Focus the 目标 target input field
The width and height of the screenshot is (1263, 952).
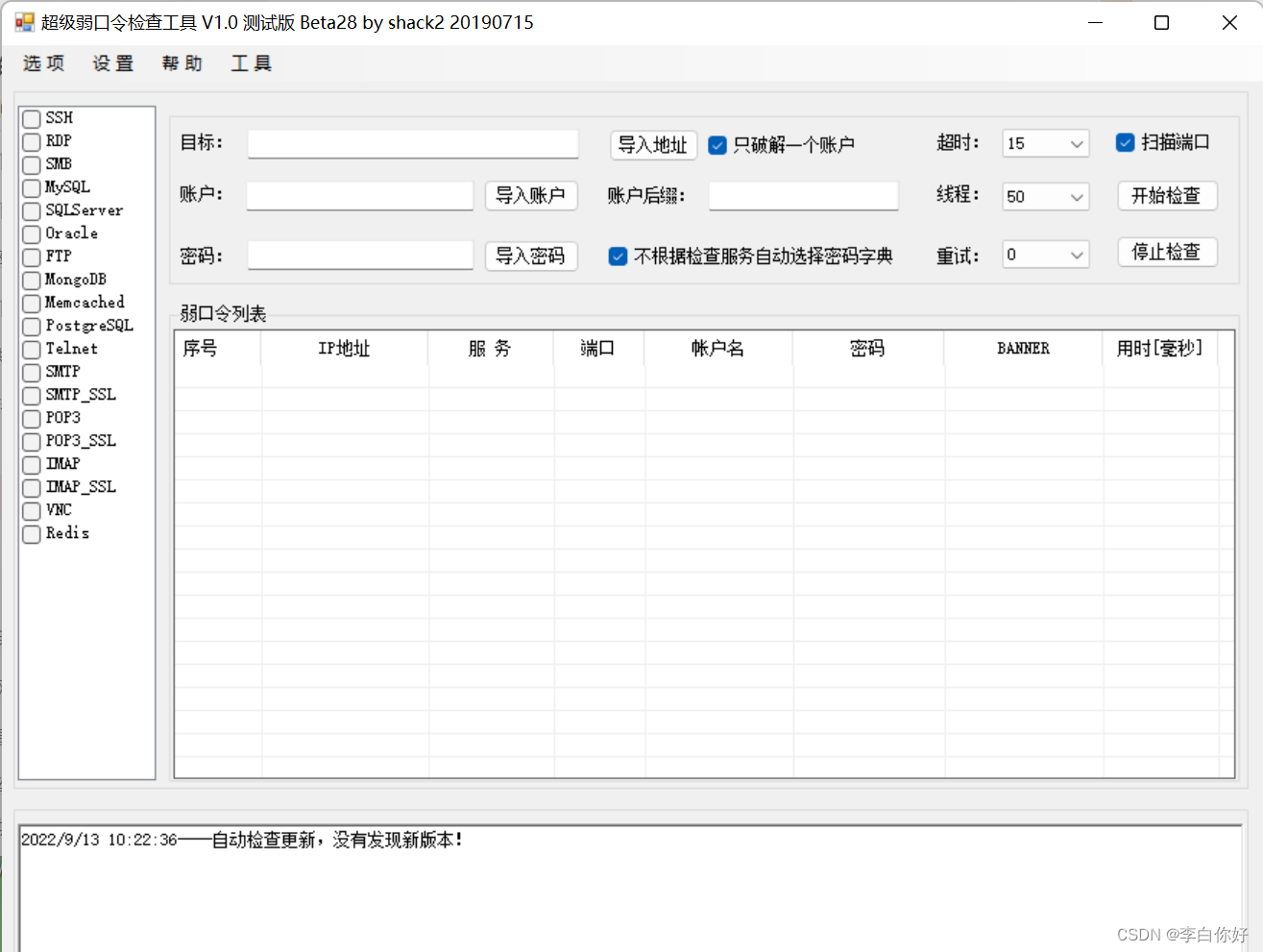(413, 144)
